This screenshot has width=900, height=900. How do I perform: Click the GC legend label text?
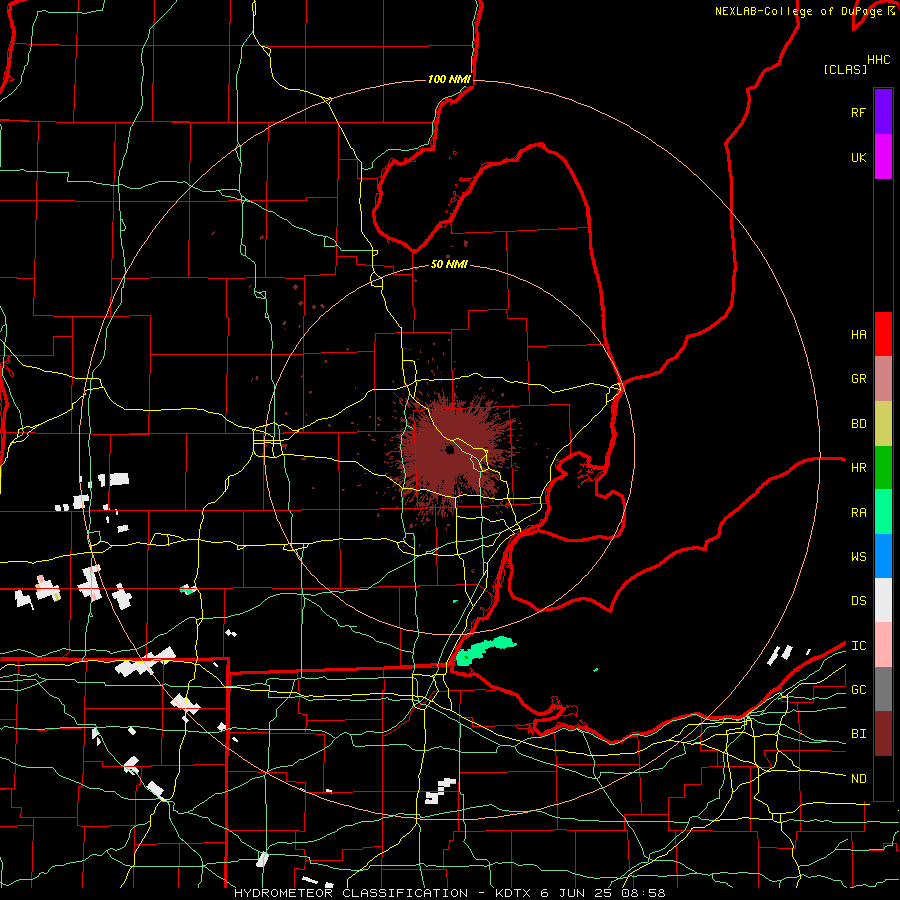click(858, 690)
